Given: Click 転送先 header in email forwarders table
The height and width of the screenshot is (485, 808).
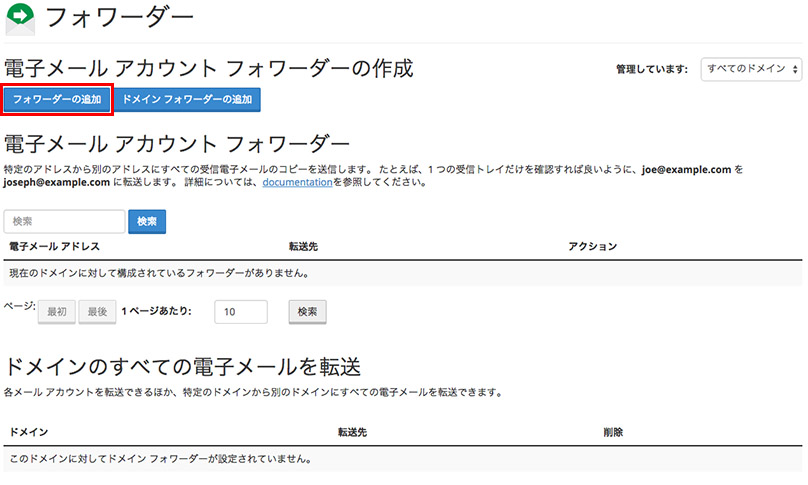Looking at the screenshot, I should 302,246.
